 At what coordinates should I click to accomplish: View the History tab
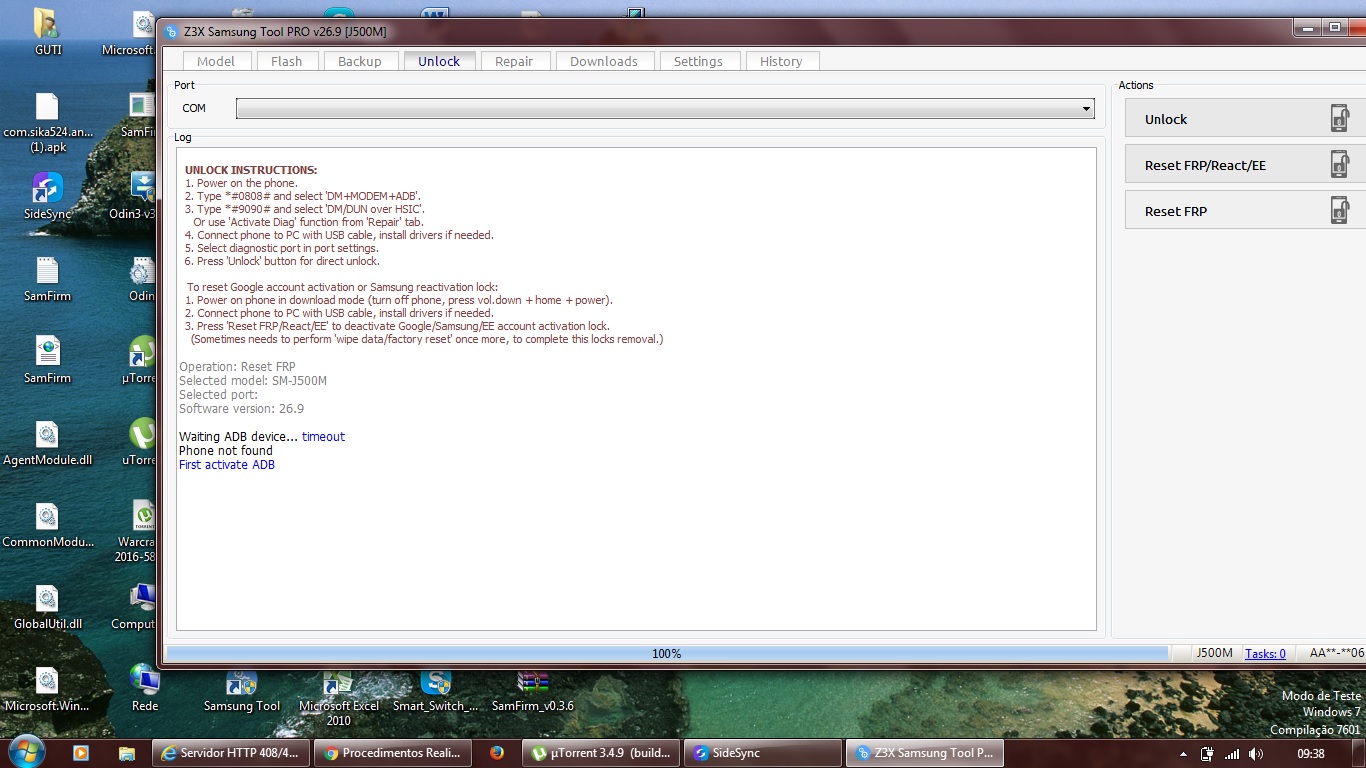(x=781, y=61)
